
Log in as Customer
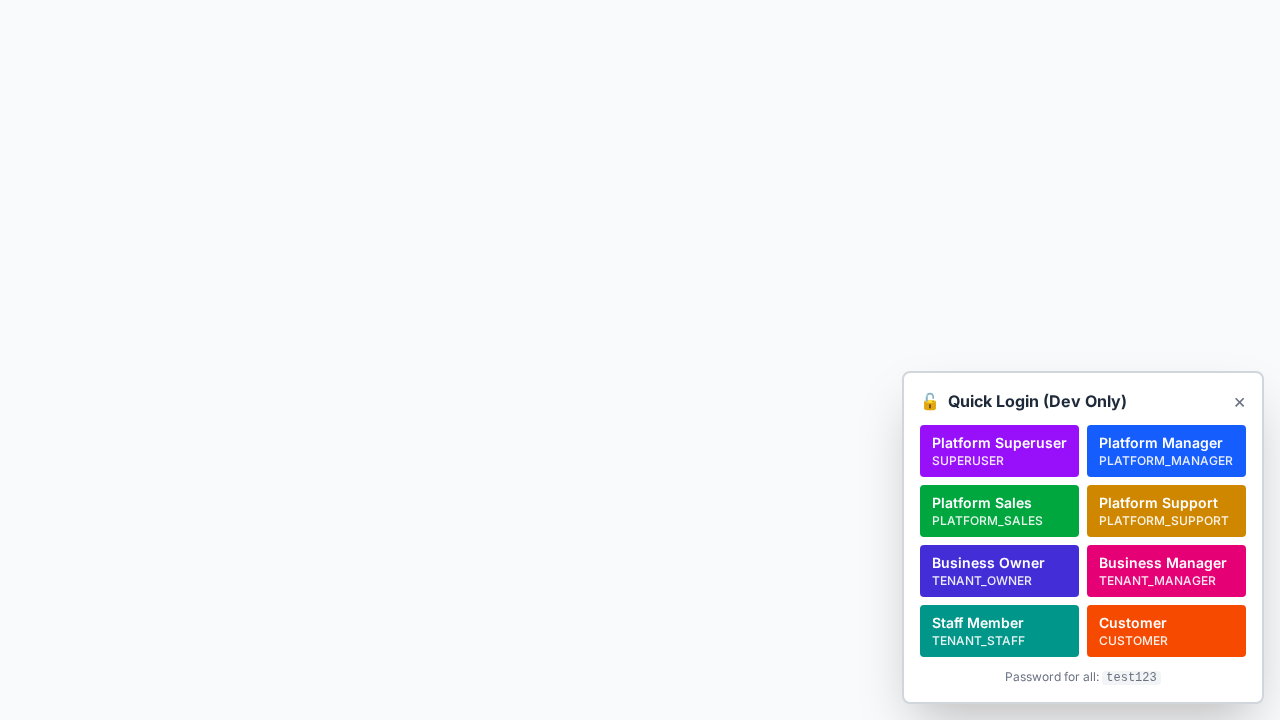click(x=1166, y=630)
